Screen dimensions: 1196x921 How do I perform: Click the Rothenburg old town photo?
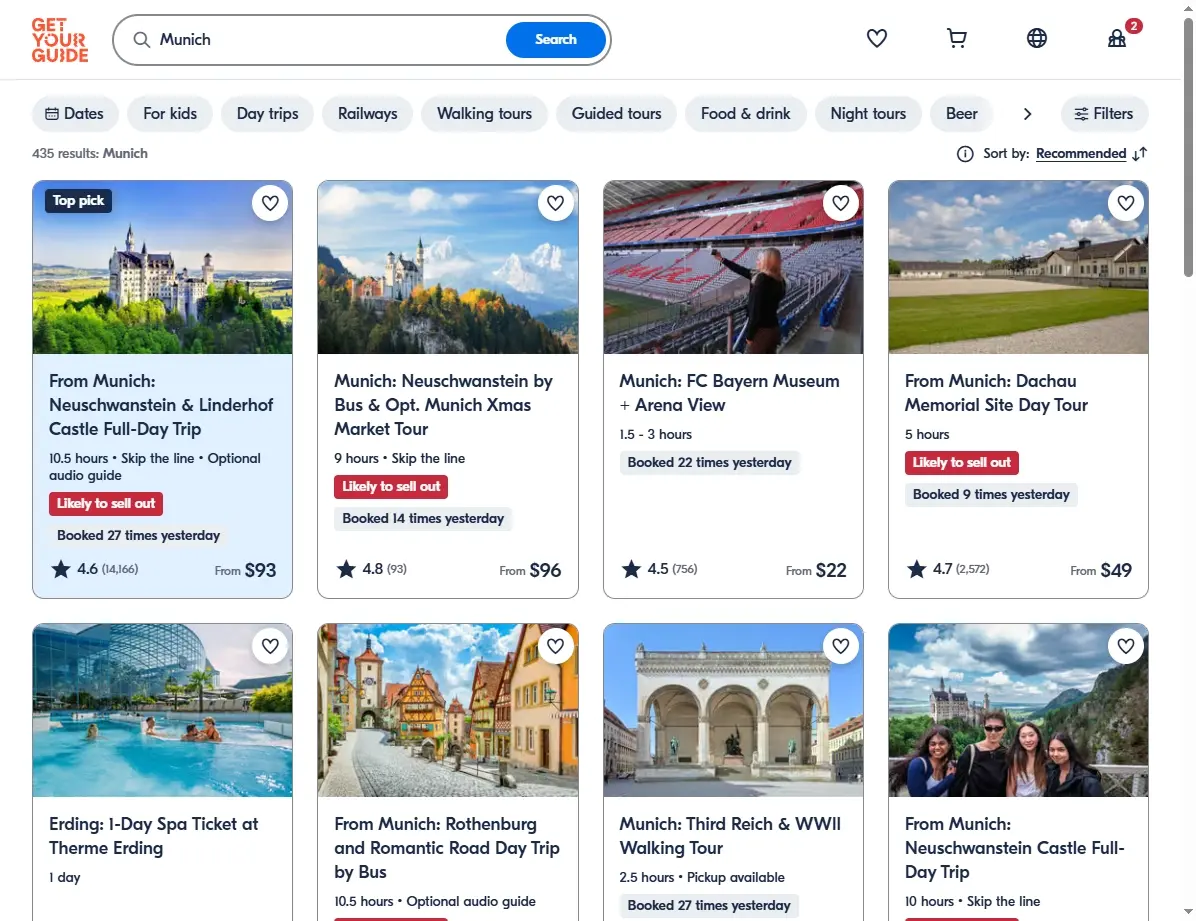pyautogui.click(x=448, y=710)
